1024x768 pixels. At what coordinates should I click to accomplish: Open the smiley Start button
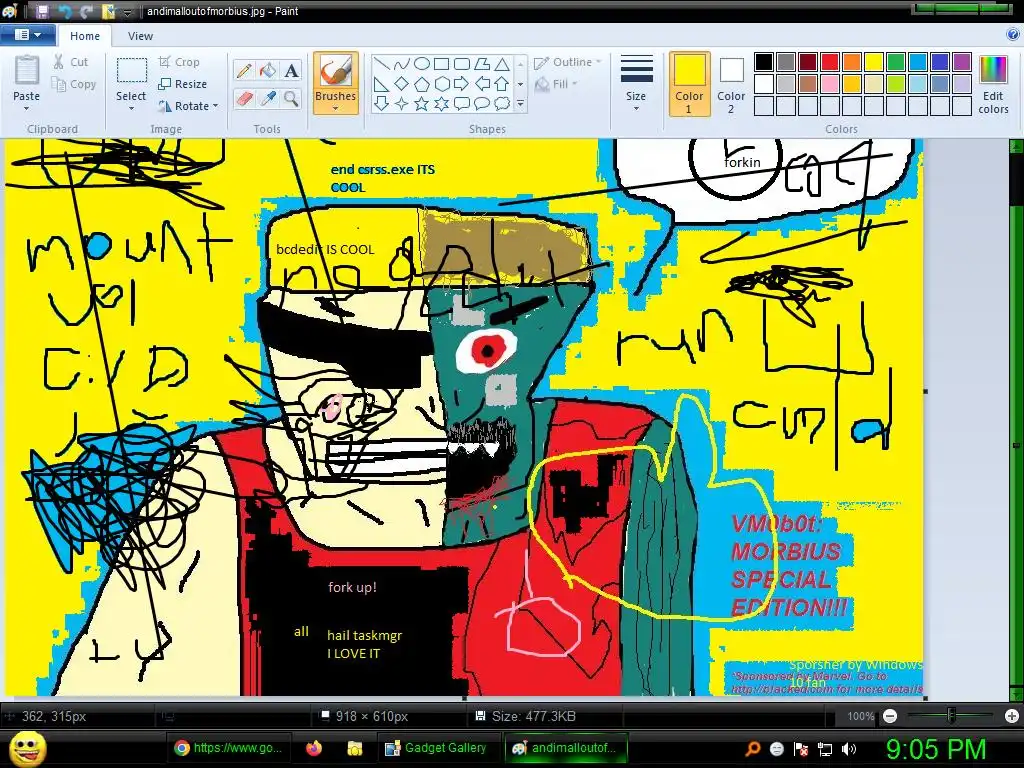click(26, 749)
